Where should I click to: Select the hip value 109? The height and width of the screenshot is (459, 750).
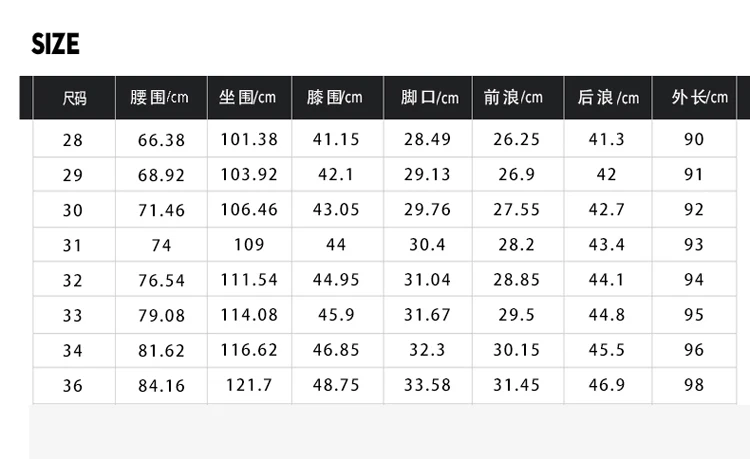pos(249,245)
